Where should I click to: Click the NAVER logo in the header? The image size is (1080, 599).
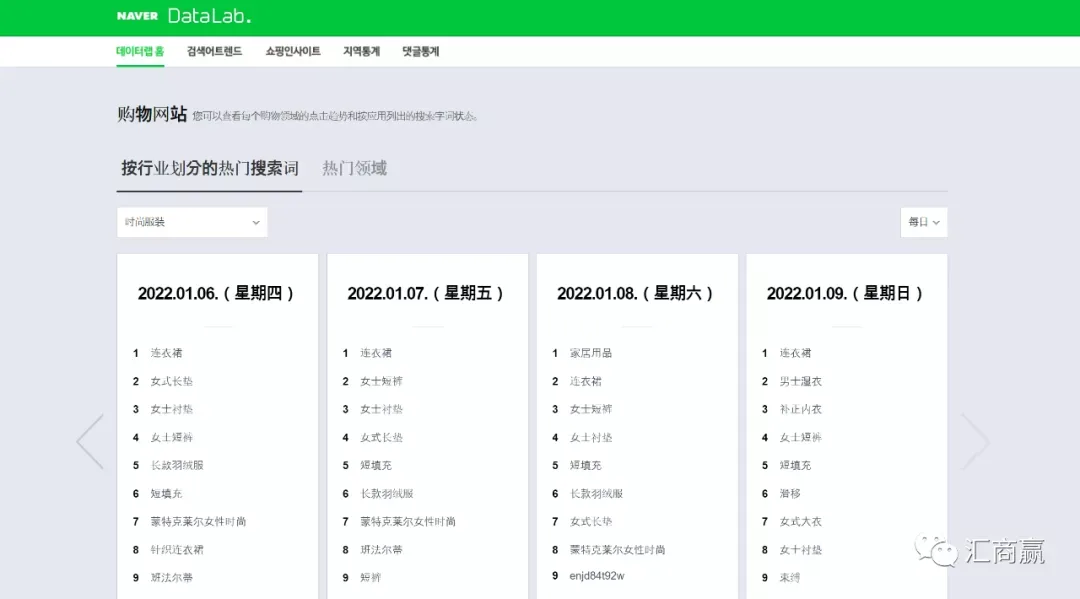point(137,16)
